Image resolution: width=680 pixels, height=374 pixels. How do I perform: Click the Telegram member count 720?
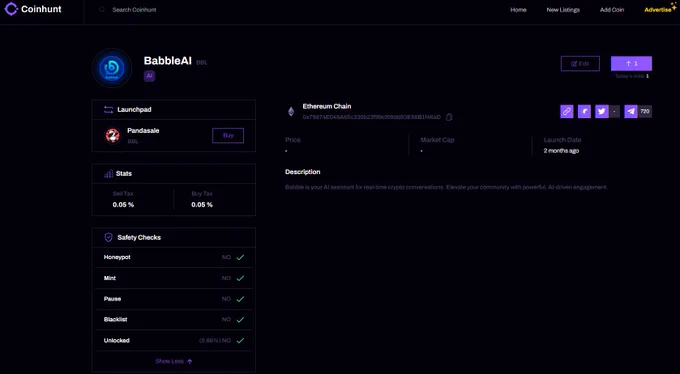pyautogui.click(x=645, y=112)
